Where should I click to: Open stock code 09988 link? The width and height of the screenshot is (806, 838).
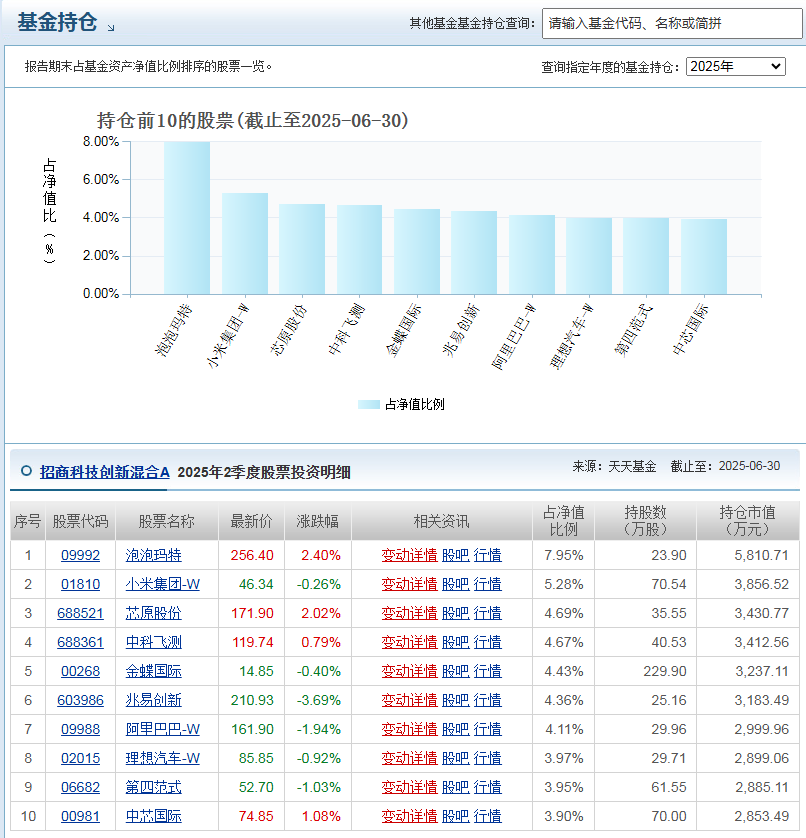(80, 729)
